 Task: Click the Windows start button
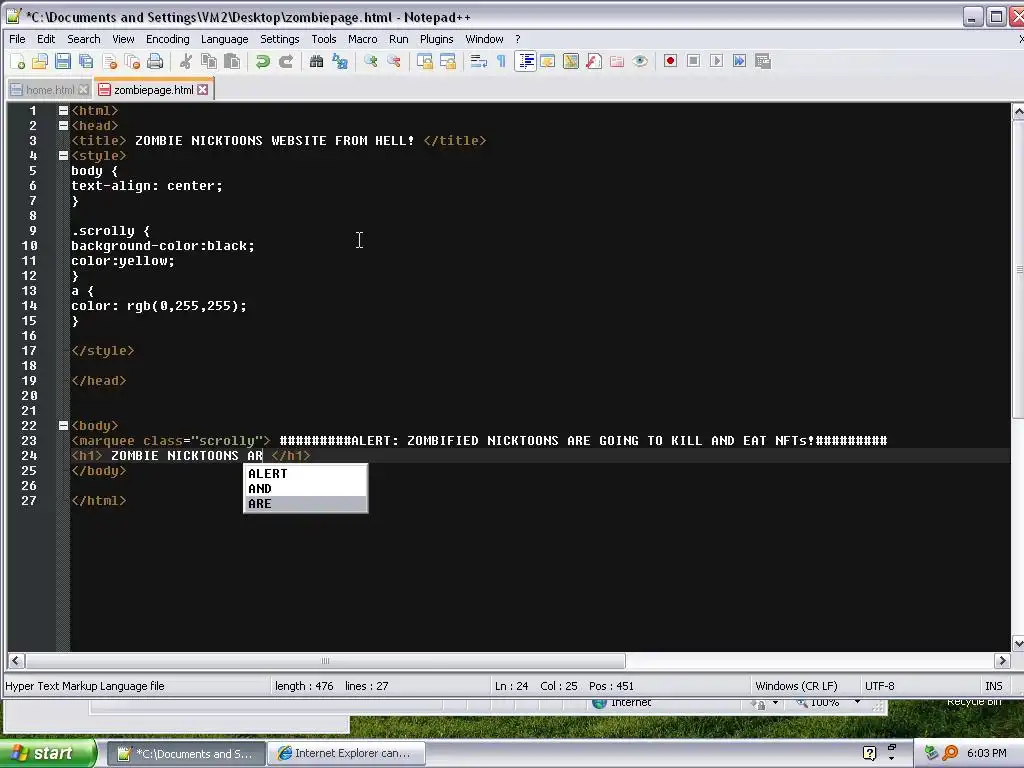coord(47,753)
